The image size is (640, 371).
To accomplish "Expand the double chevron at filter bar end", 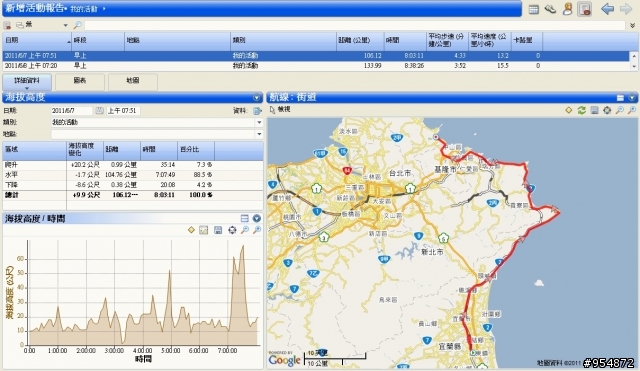I will tap(632, 25).
